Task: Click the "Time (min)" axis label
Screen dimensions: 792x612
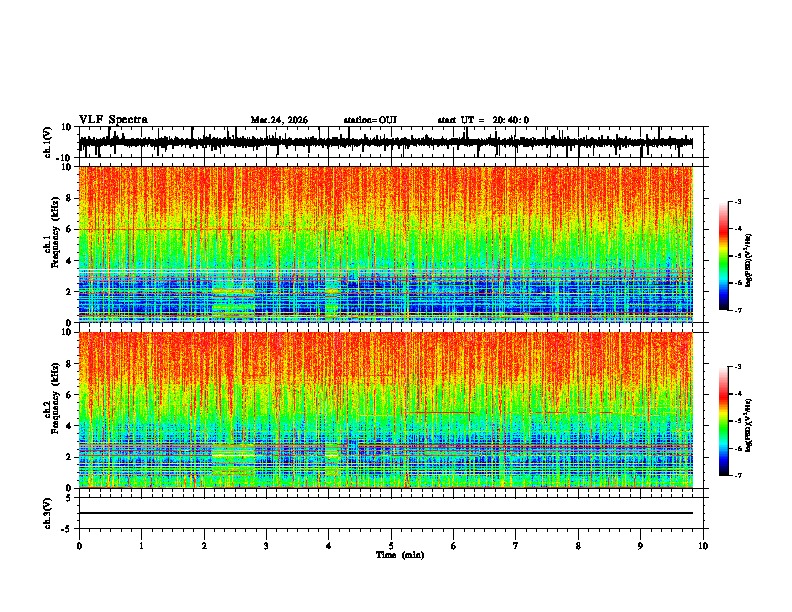Action: click(x=400, y=555)
